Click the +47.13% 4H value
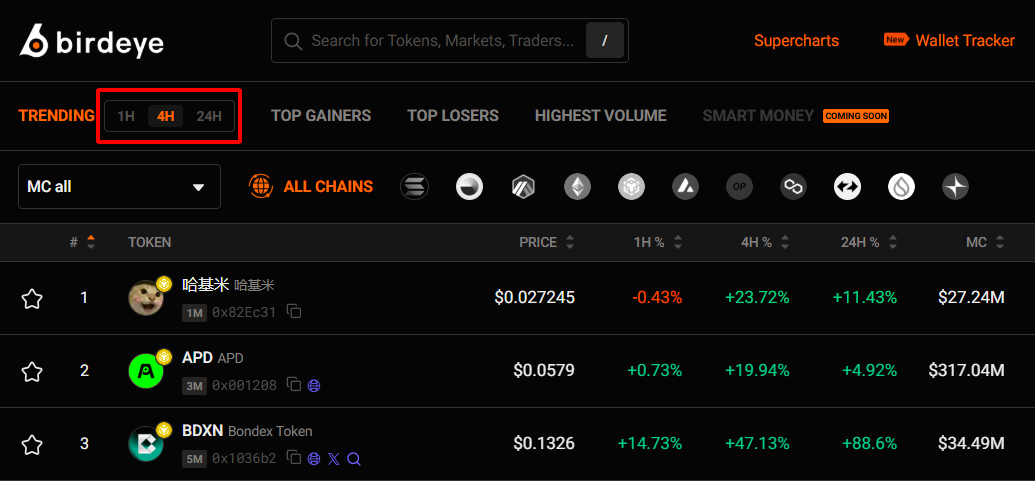The width and height of the screenshot is (1035, 481). [x=757, y=443]
